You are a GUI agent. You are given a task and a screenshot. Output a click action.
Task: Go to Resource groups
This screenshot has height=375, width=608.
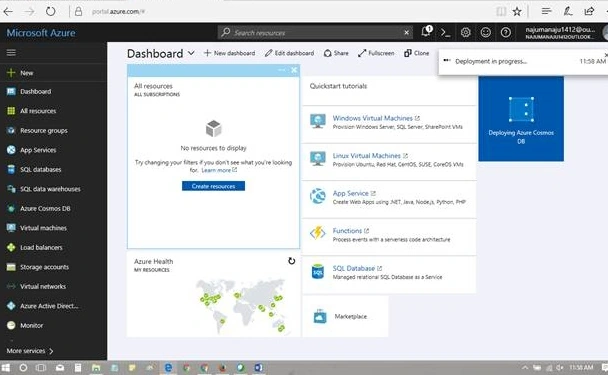43,131
